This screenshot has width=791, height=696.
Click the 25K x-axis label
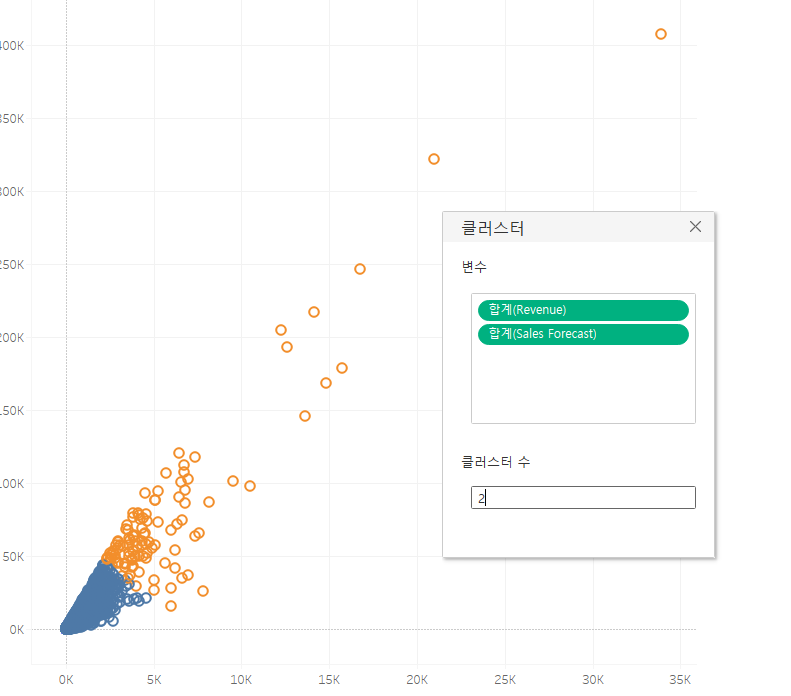click(x=505, y=680)
